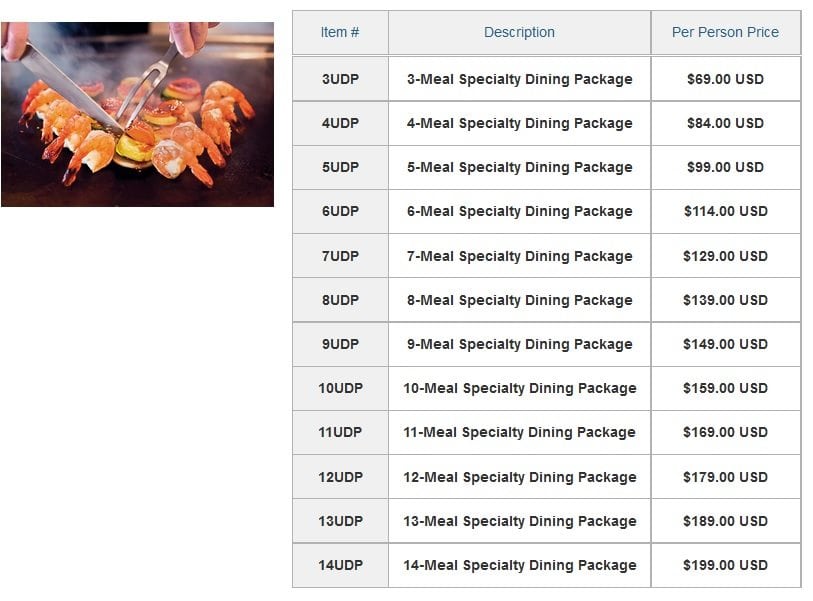The height and width of the screenshot is (601, 813).
Task: Click the shrimp teppanyaki grill photo
Action: point(137,114)
